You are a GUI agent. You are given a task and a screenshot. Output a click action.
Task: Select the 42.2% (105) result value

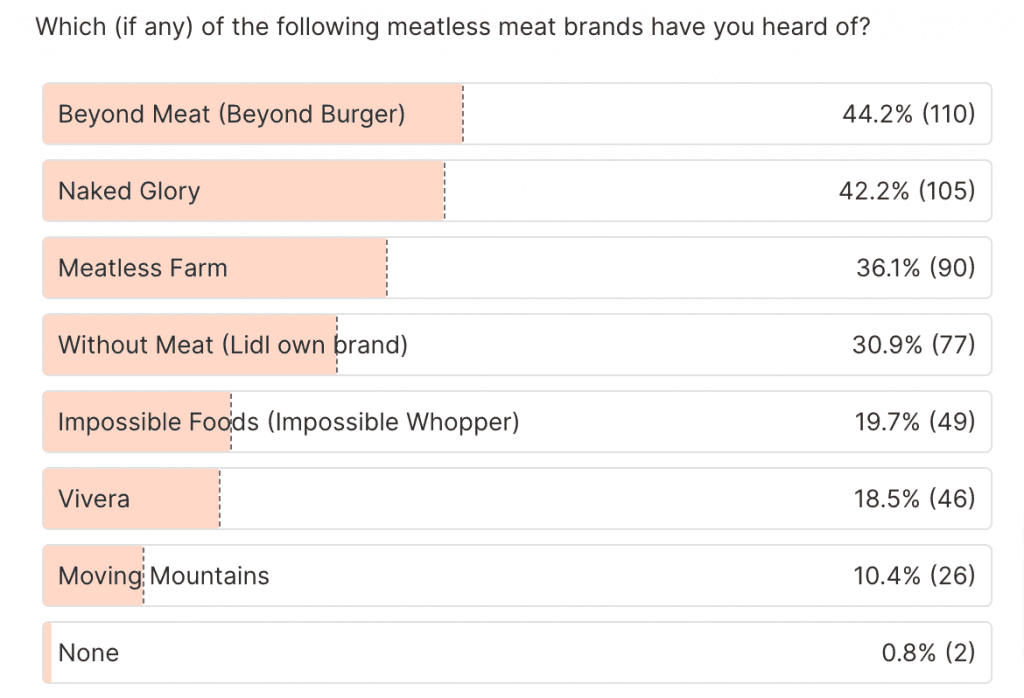tap(906, 191)
